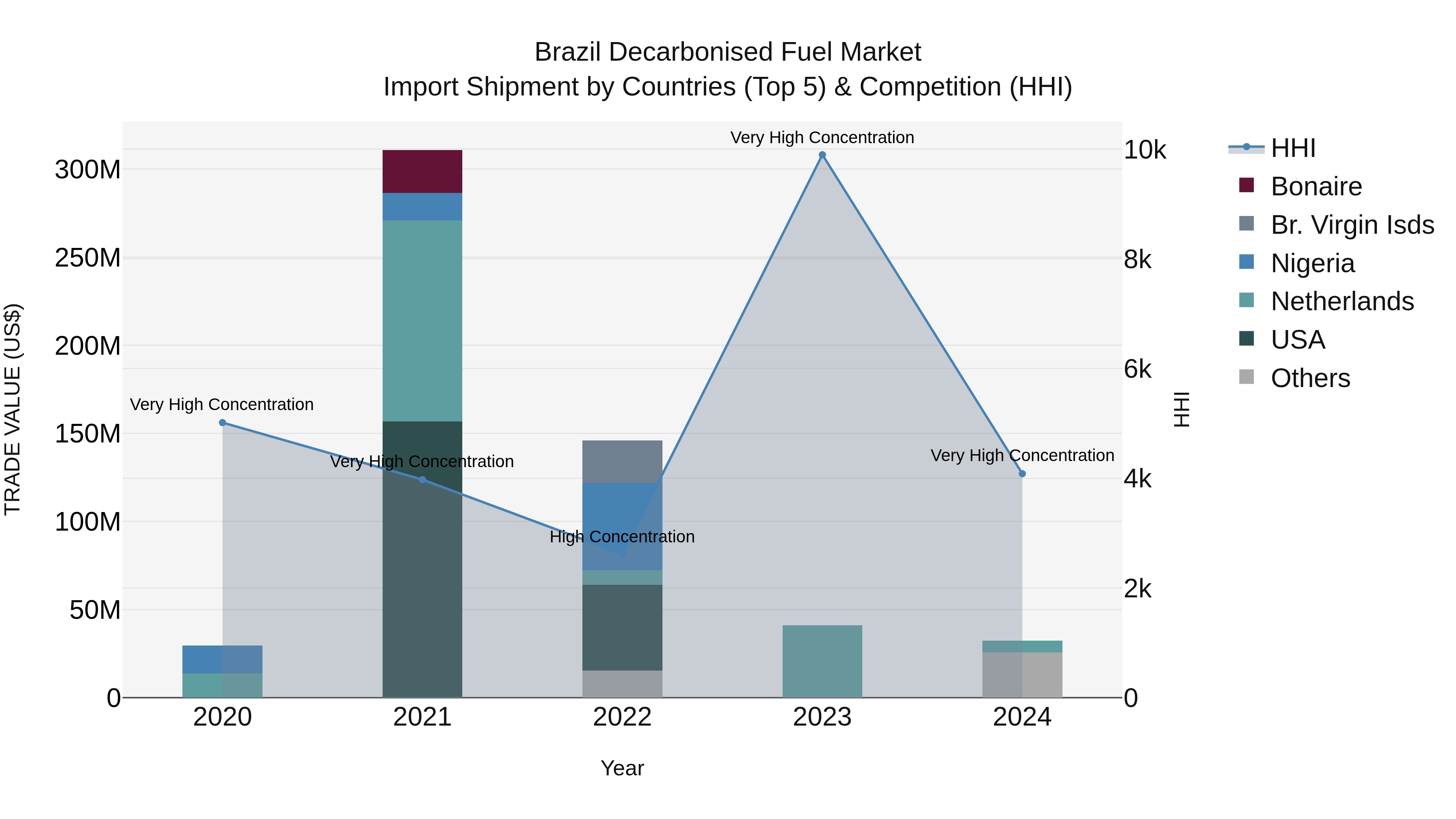1456x819 pixels.
Task: Select the 2024 HHI data point
Action: click(1022, 474)
